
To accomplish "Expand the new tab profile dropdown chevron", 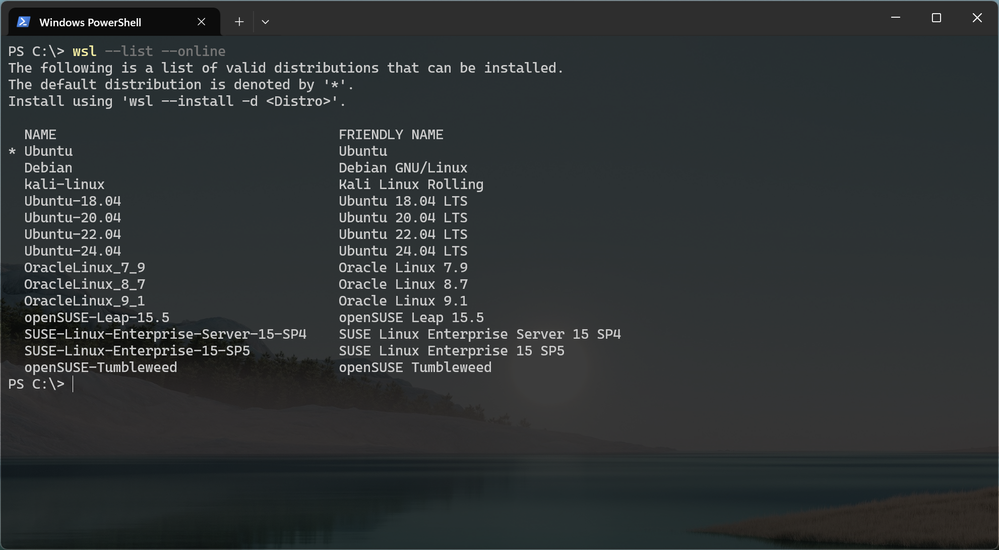I will (x=265, y=21).
